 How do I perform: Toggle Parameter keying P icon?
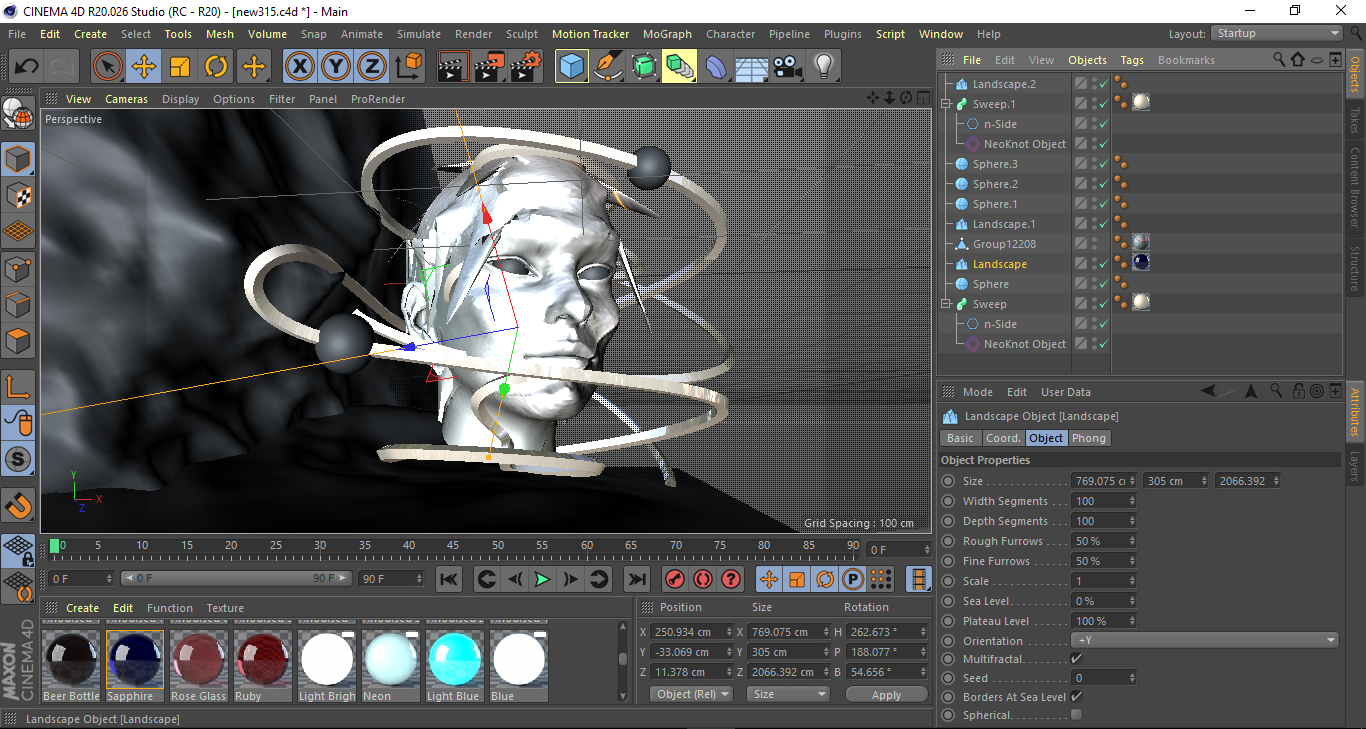(853, 579)
